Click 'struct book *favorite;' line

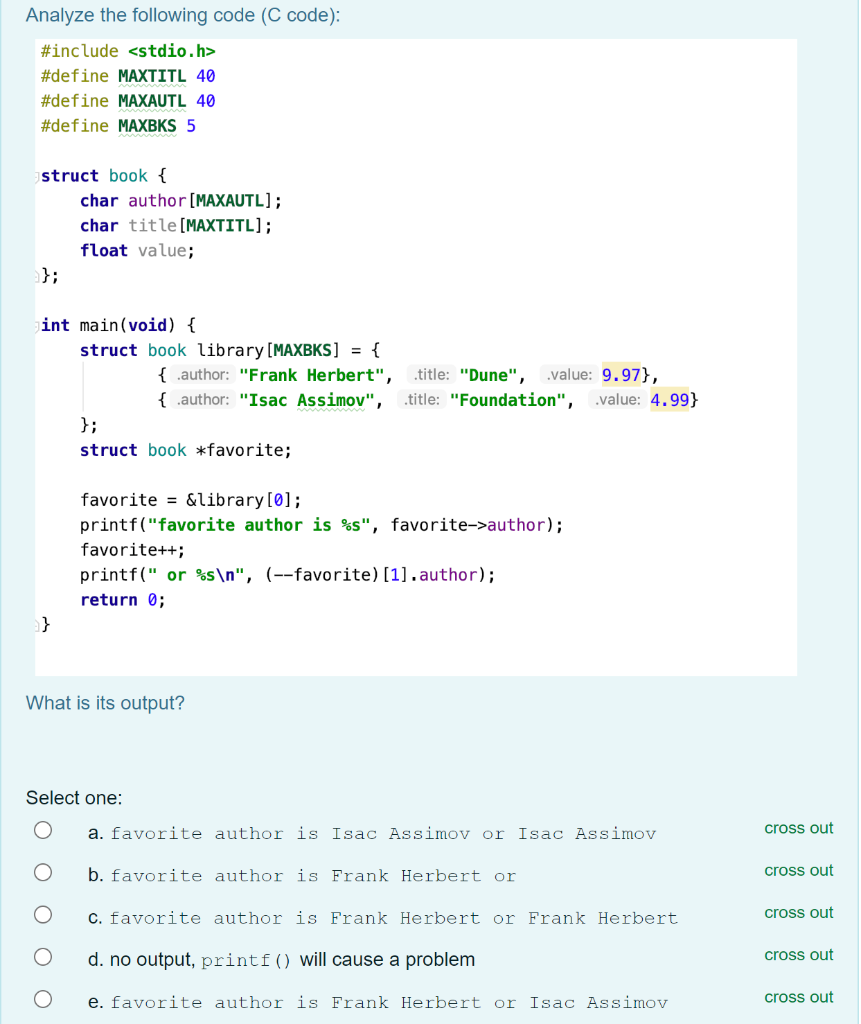tap(186, 450)
